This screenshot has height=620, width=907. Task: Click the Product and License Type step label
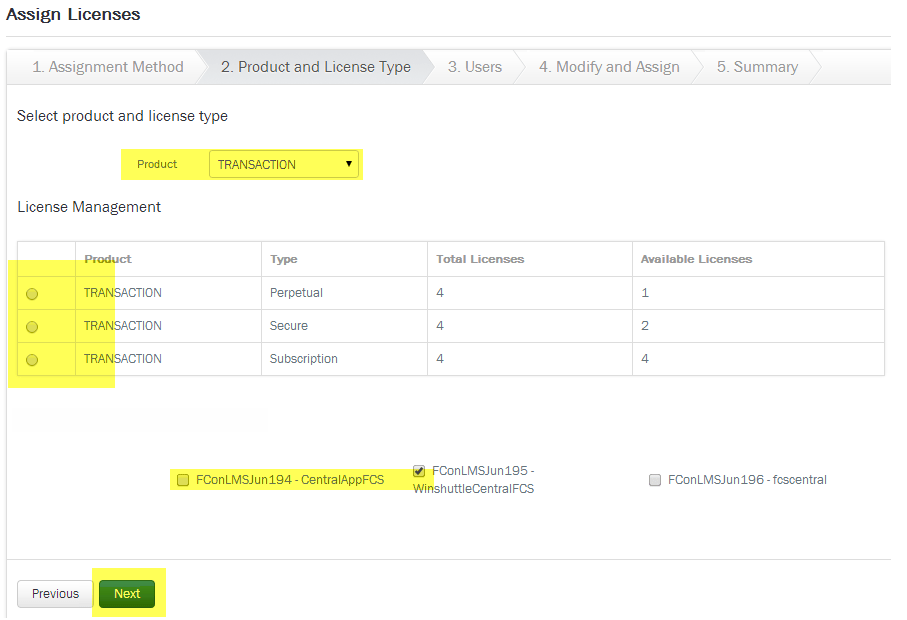(x=314, y=66)
